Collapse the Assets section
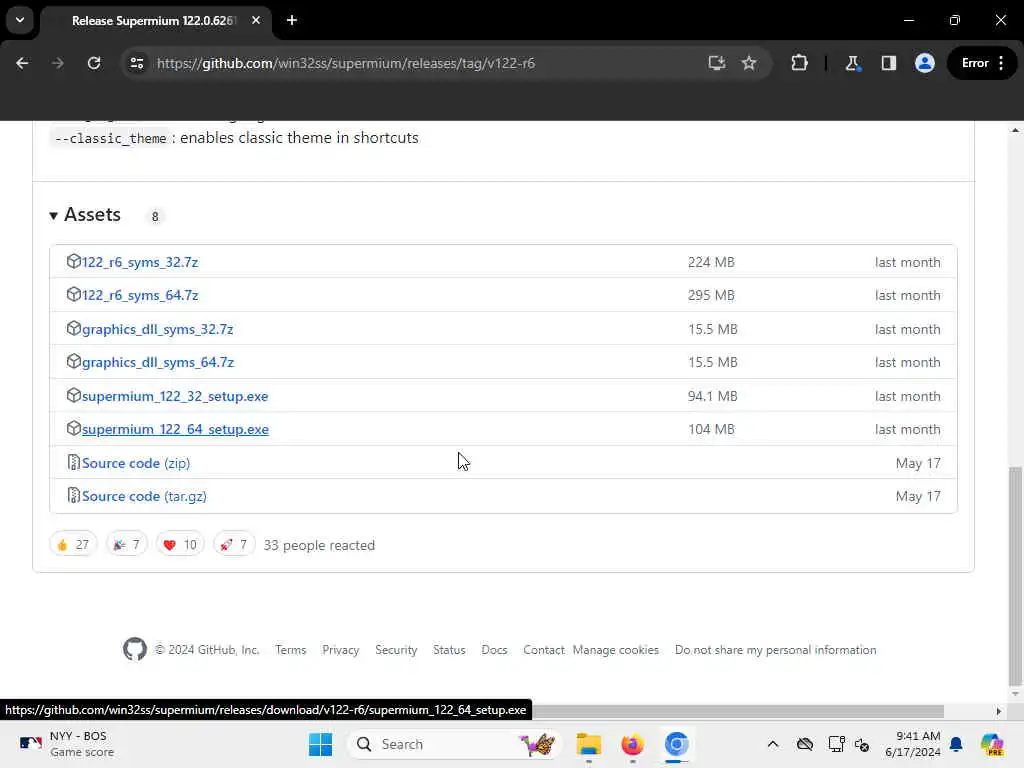Image resolution: width=1024 pixels, height=768 pixels. [86, 215]
